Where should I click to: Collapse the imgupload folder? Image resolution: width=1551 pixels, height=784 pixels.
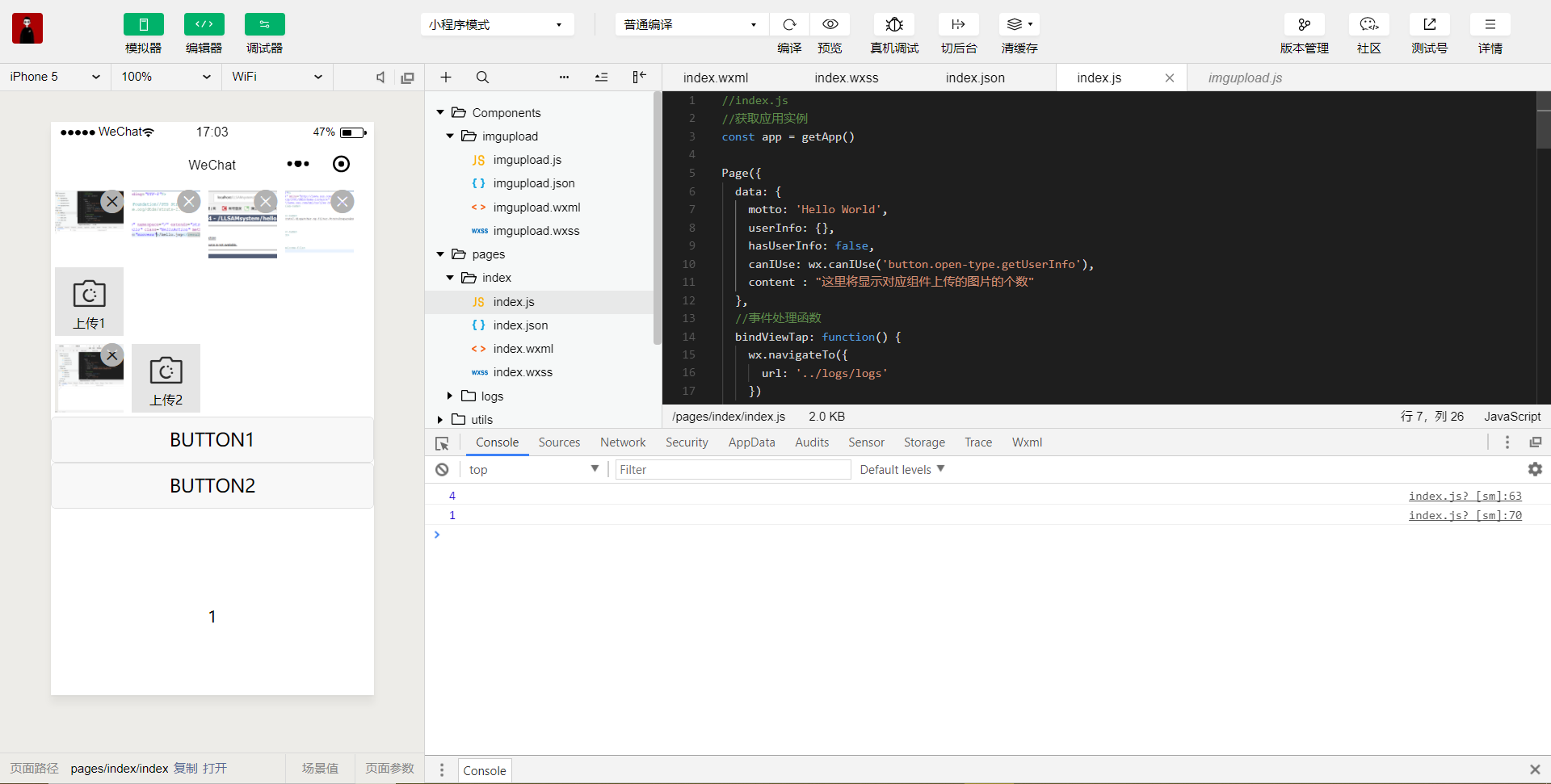point(450,136)
